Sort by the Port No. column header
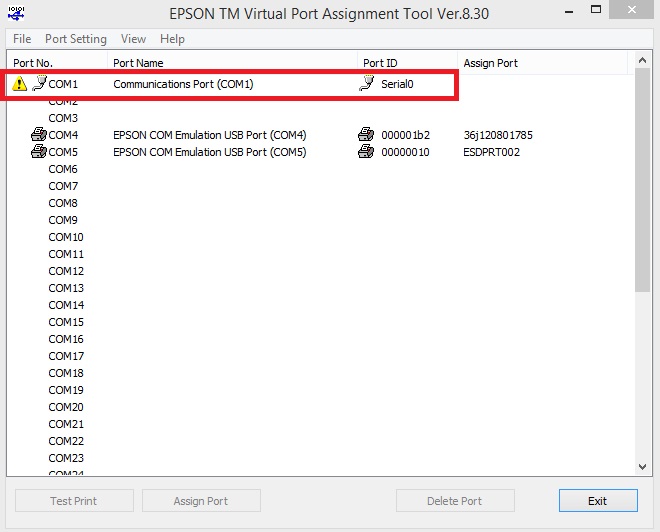 tap(57, 63)
